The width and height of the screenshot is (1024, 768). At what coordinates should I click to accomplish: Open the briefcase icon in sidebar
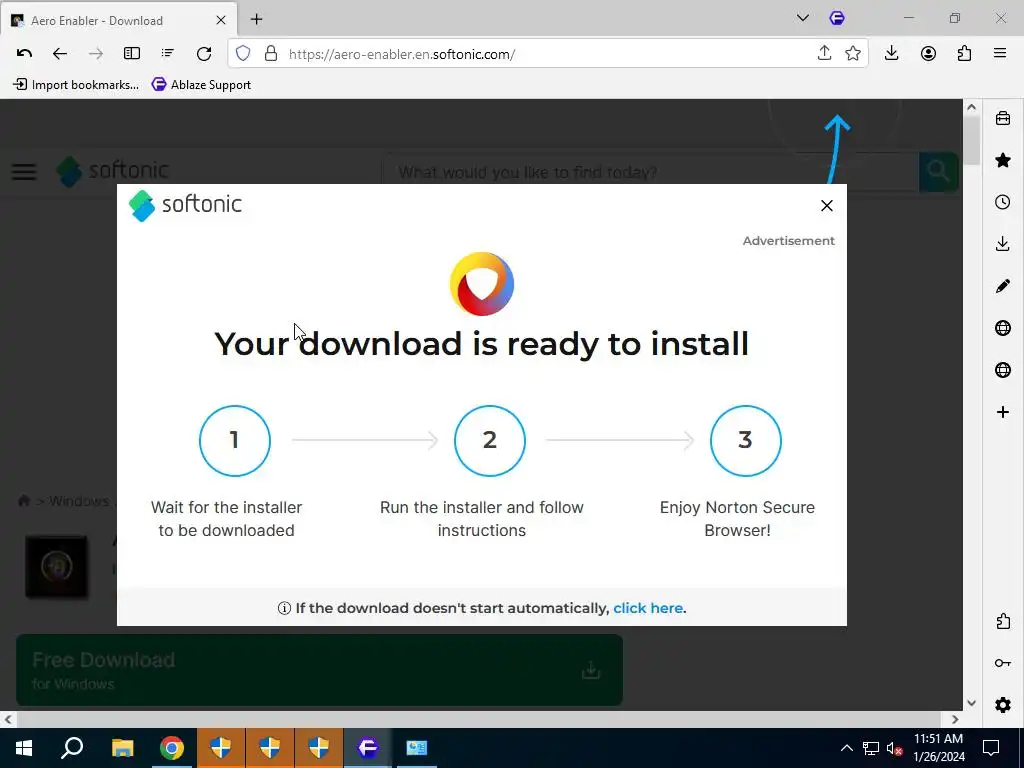1003,118
